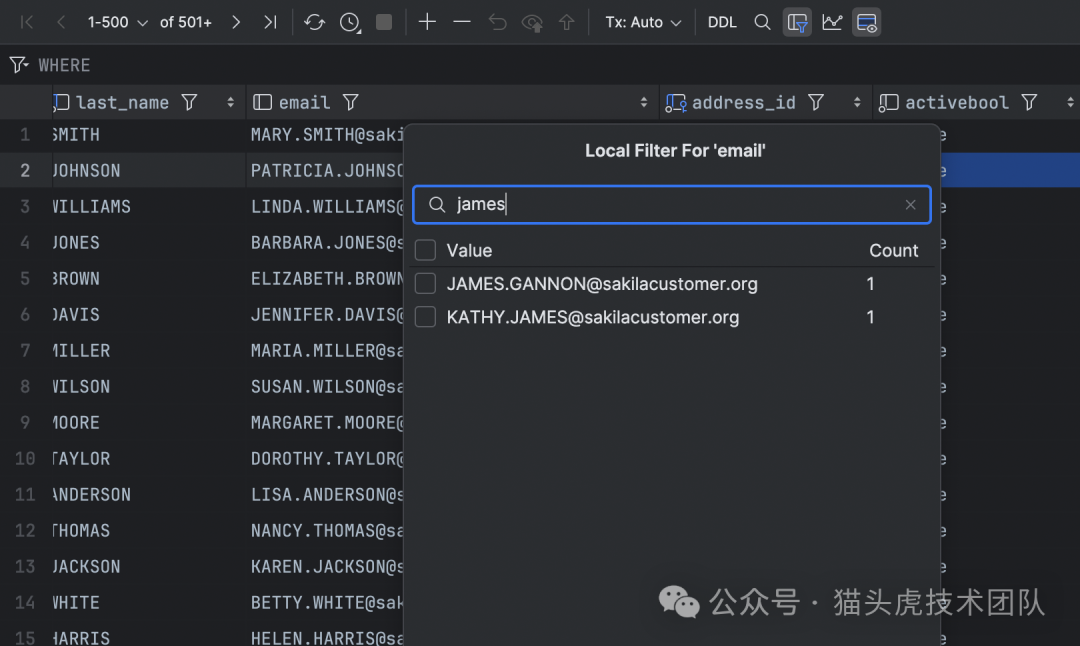Image resolution: width=1080 pixels, height=646 pixels.
Task: Open the auto-refresh clock icon
Action: (350, 22)
